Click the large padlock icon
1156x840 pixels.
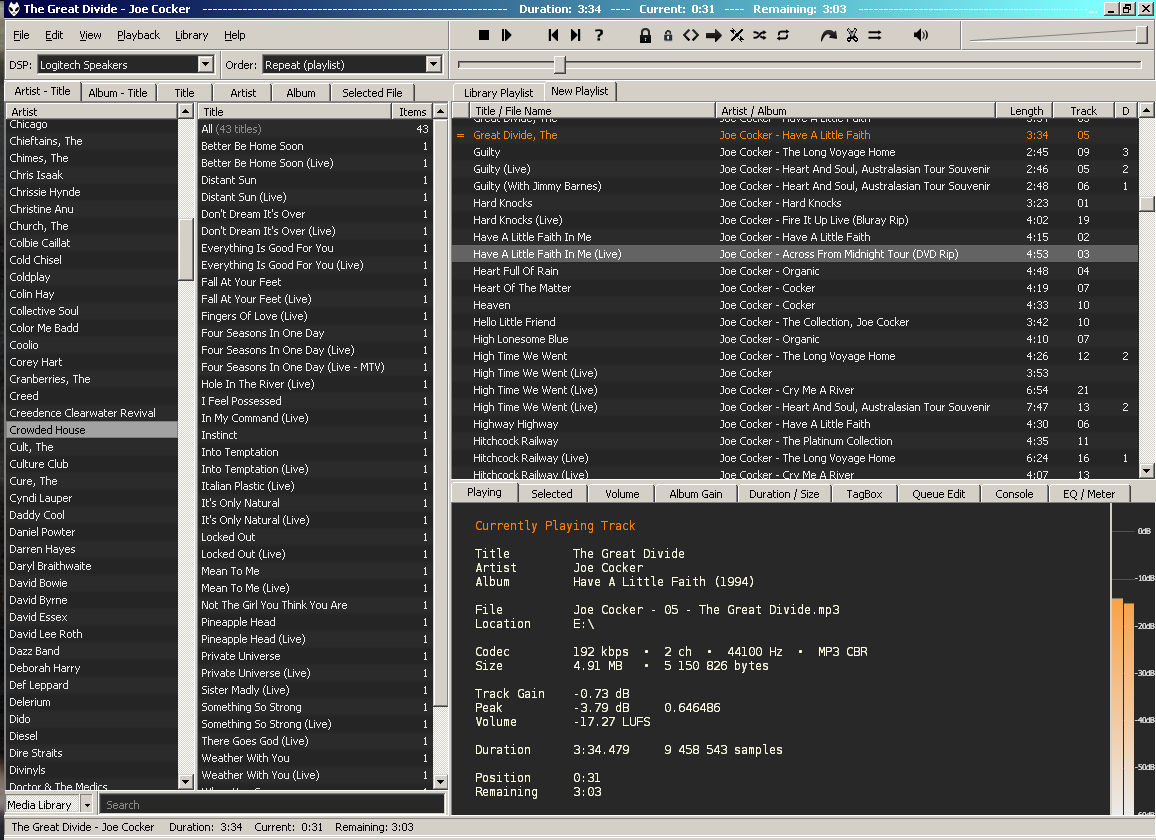tap(645, 36)
